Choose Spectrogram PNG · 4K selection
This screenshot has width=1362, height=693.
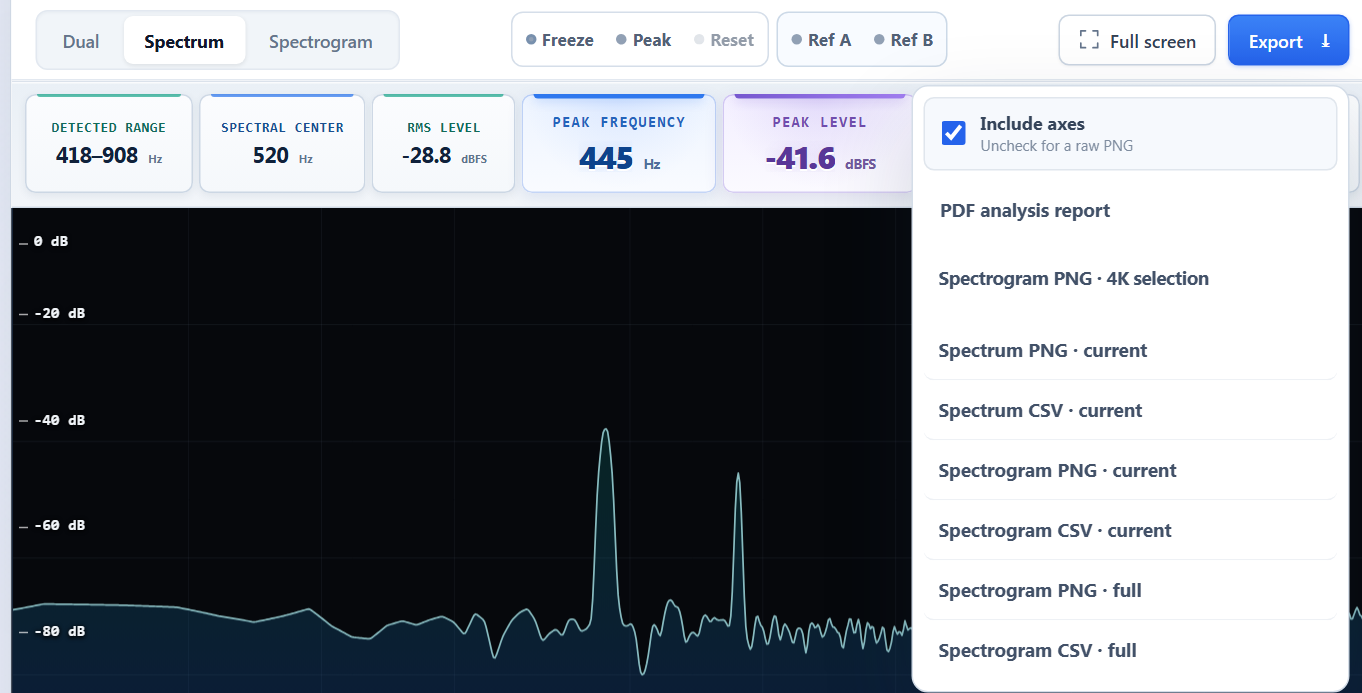tap(1130, 279)
